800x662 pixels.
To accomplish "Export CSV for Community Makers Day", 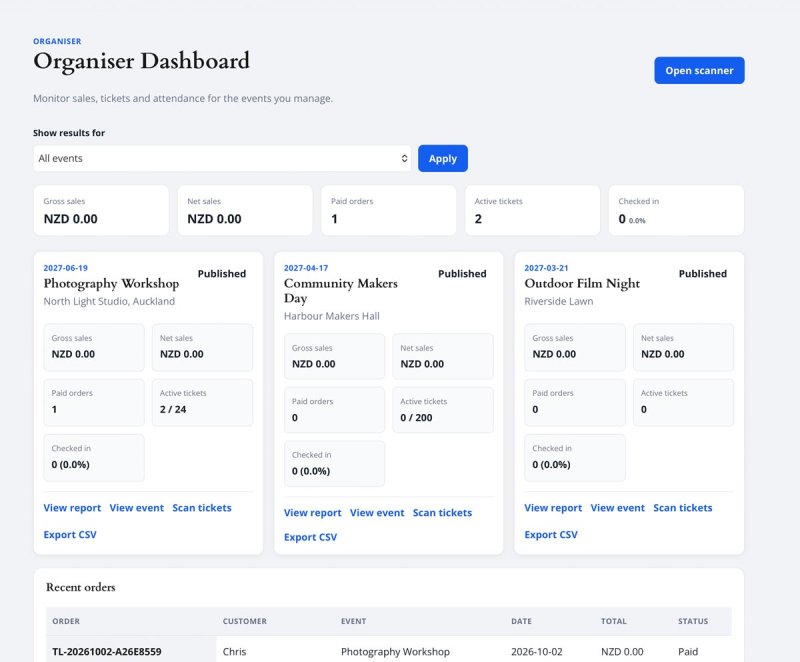I will pos(310,537).
